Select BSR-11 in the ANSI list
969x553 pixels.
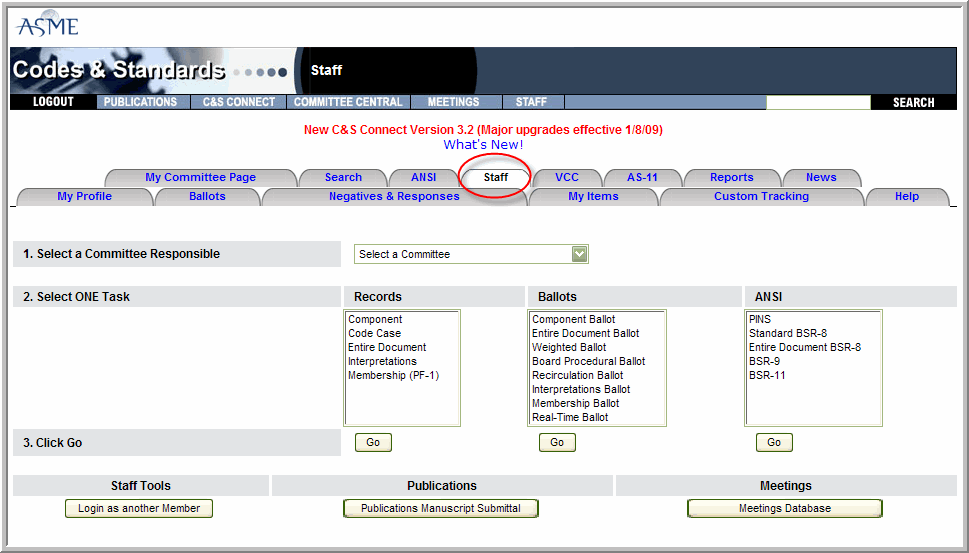(x=767, y=375)
